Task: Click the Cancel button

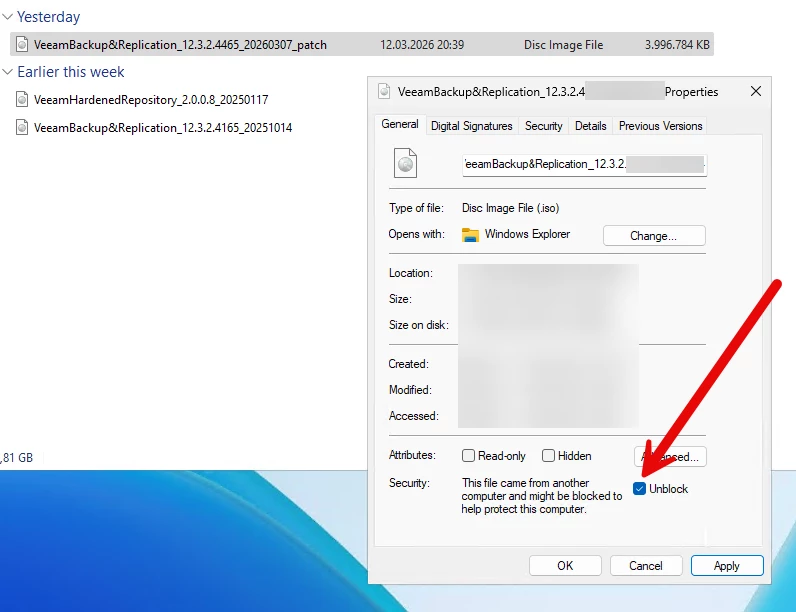Action: point(646,566)
